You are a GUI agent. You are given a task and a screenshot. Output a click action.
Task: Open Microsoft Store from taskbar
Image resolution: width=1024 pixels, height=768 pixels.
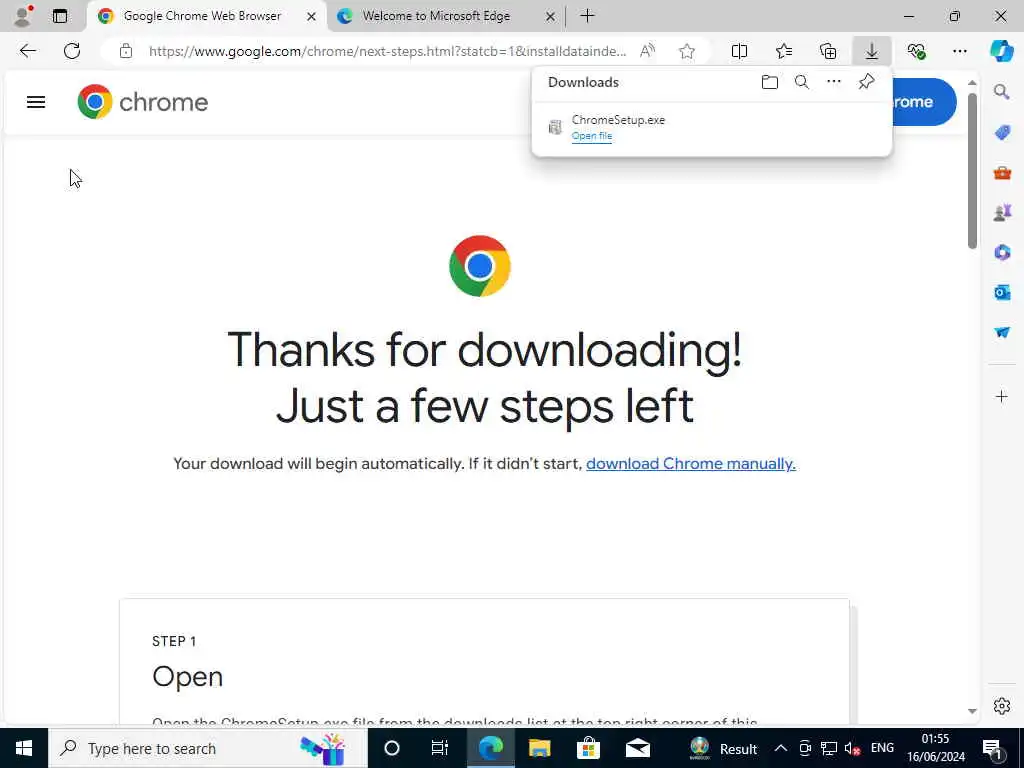[x=588, y=748]
